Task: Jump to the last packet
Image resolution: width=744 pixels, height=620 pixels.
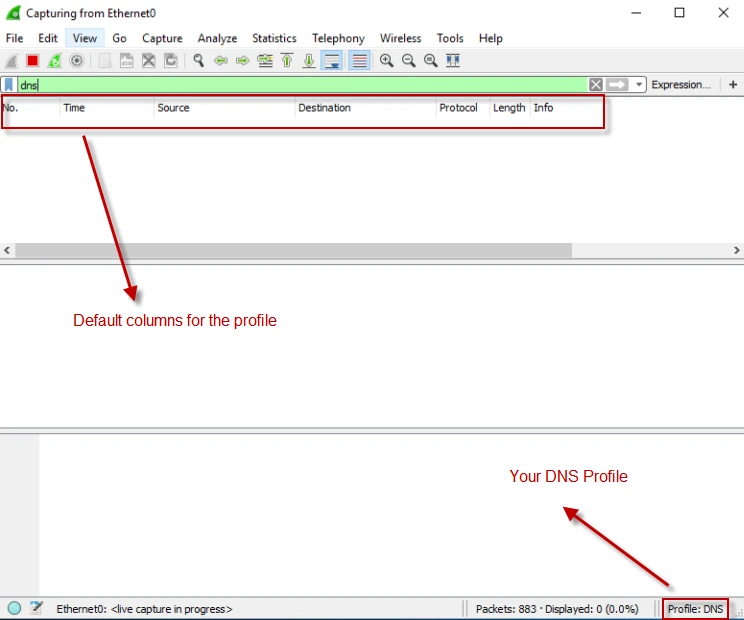Action: (309, 61)
